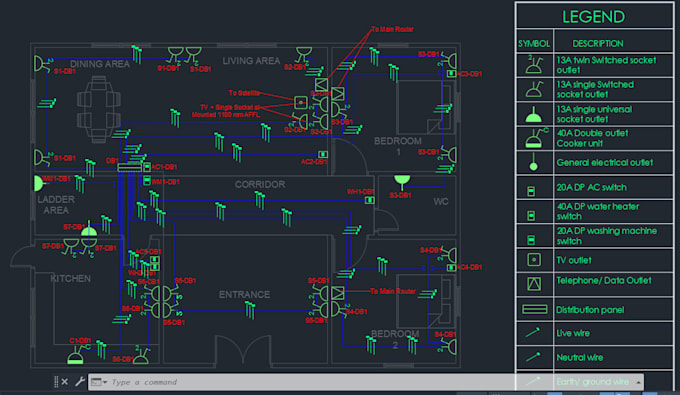Click the 'TV outlet' description text

(x=574, y=260)
